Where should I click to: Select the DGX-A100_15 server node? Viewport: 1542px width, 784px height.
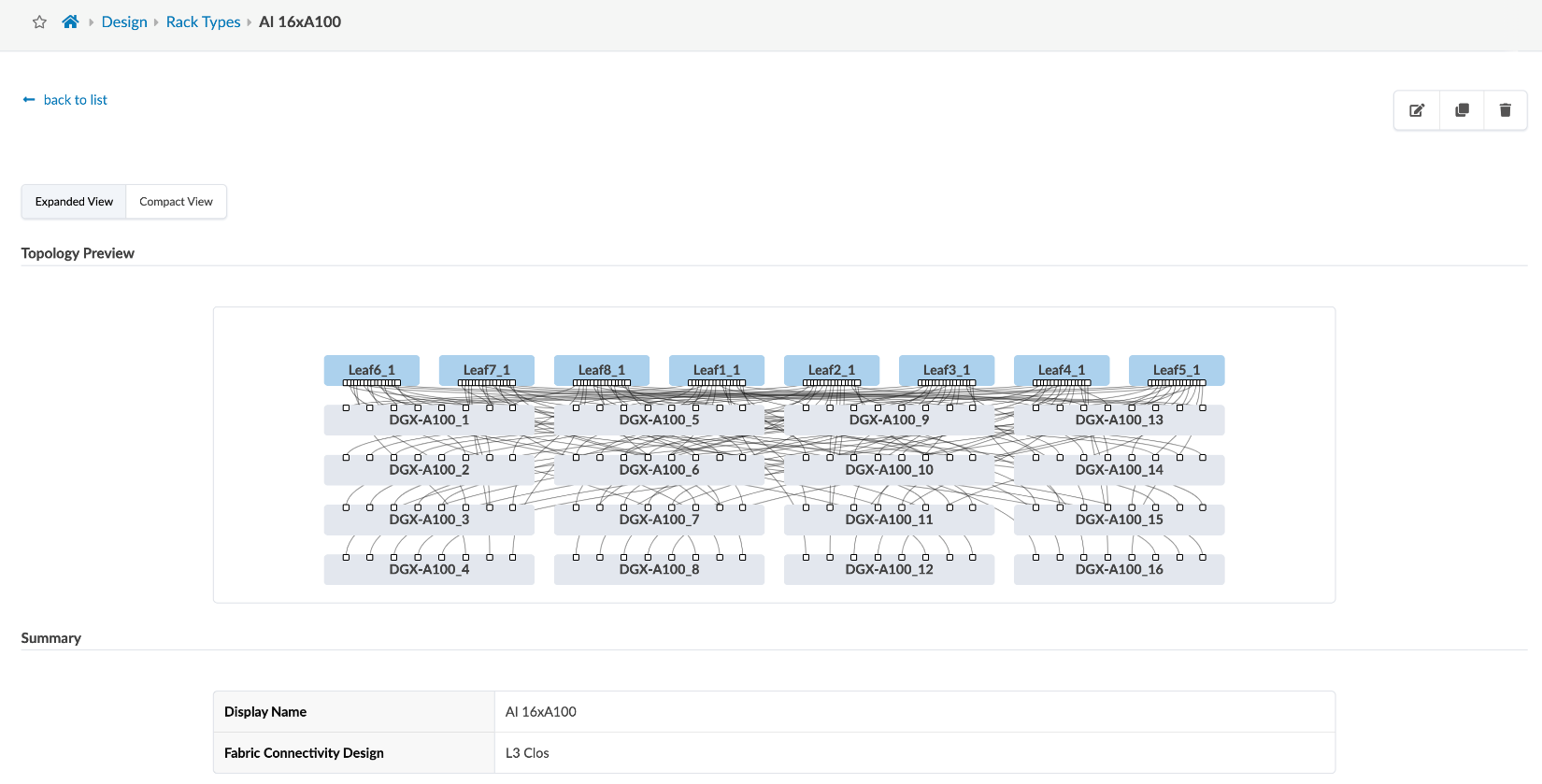pos(1119,520)
